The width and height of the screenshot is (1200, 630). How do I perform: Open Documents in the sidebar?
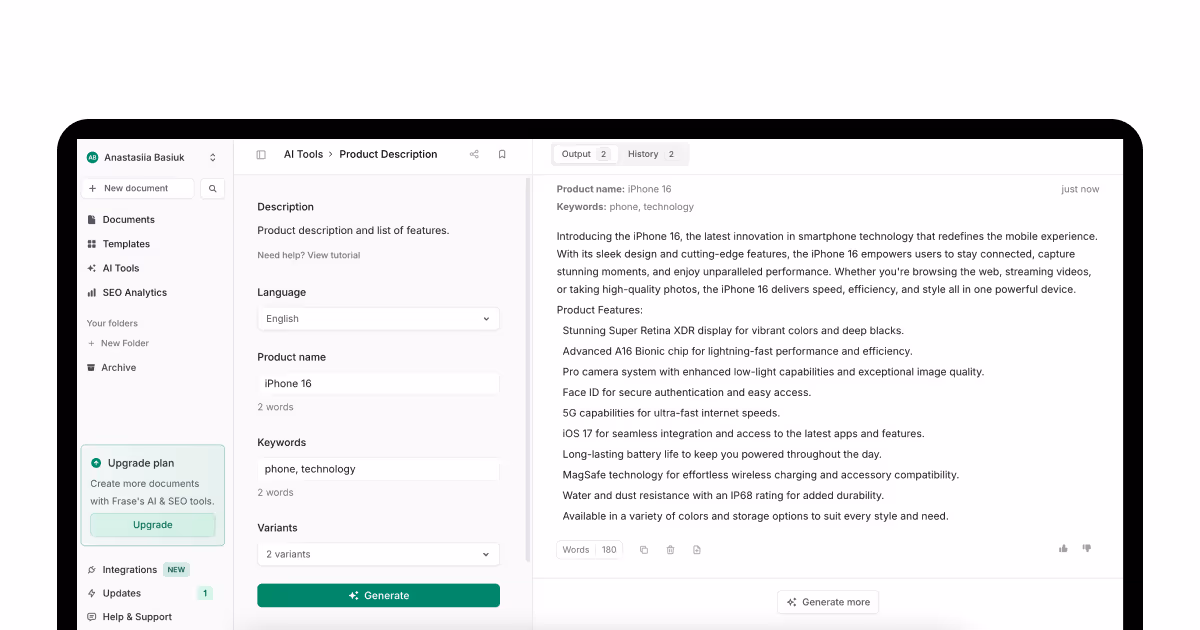(x=128, y=220)
